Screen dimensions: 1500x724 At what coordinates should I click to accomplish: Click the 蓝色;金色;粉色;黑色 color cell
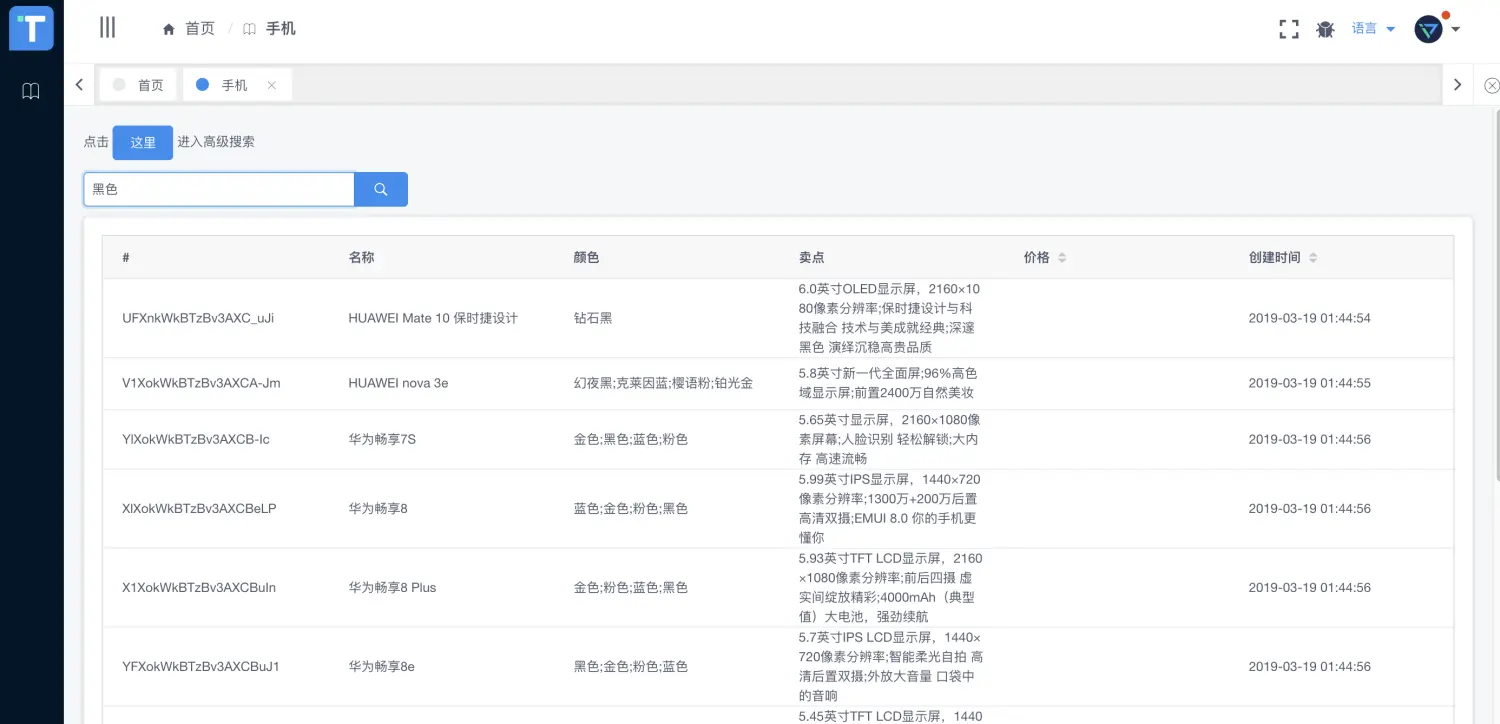tap(631, 509)
